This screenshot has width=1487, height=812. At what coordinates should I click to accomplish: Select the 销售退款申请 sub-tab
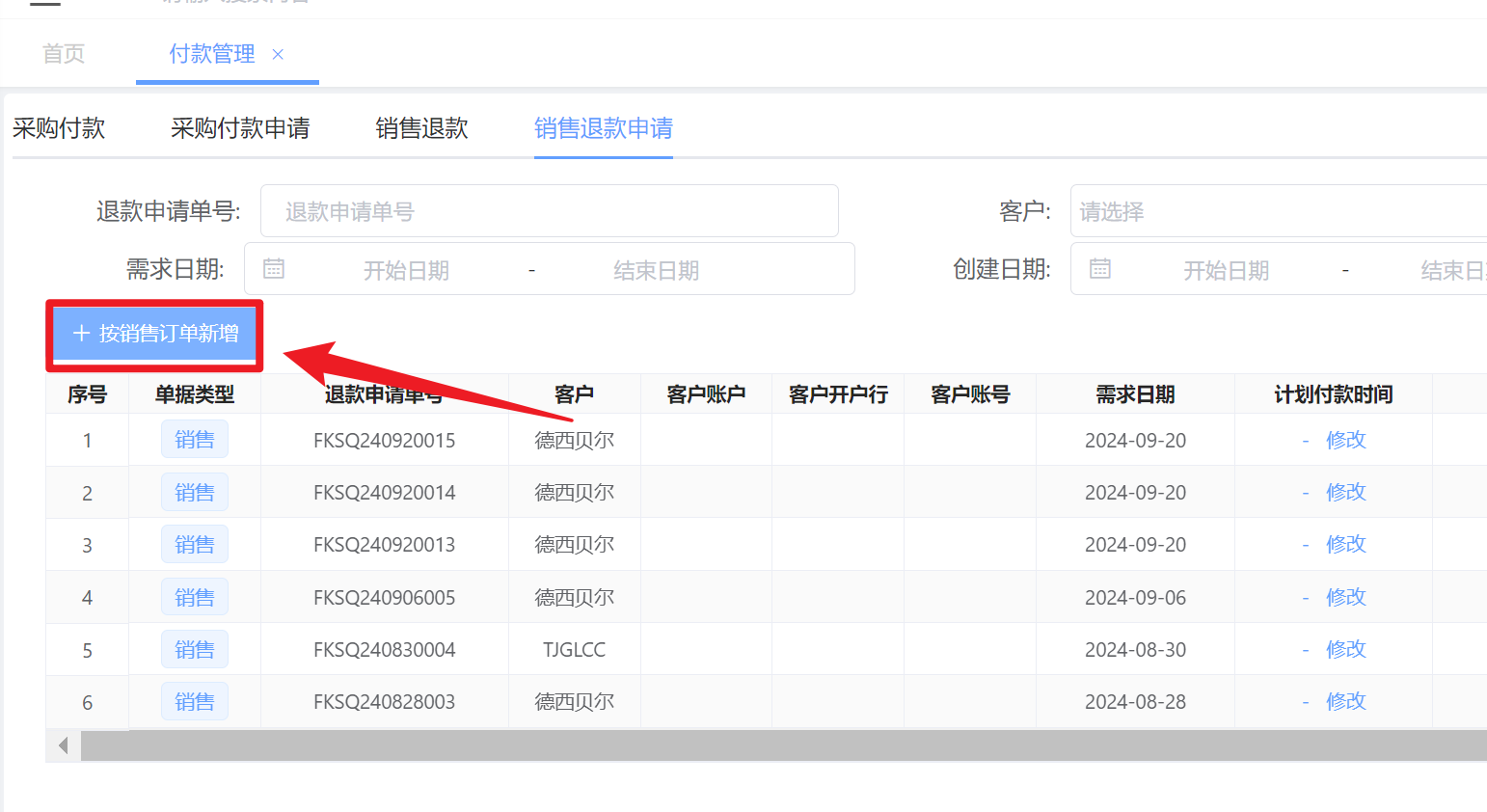pyautogui.click(x=604, y=128)
